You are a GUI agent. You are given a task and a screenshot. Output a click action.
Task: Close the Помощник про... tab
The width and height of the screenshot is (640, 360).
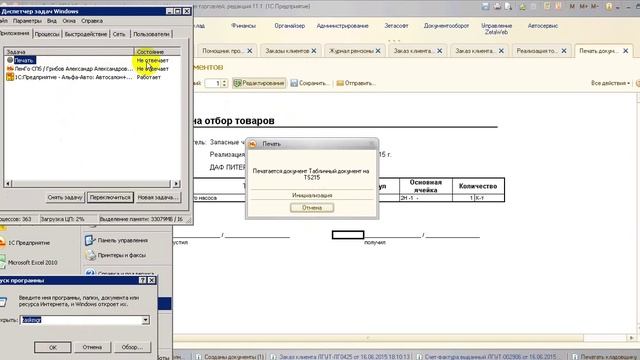coord(250,51)
